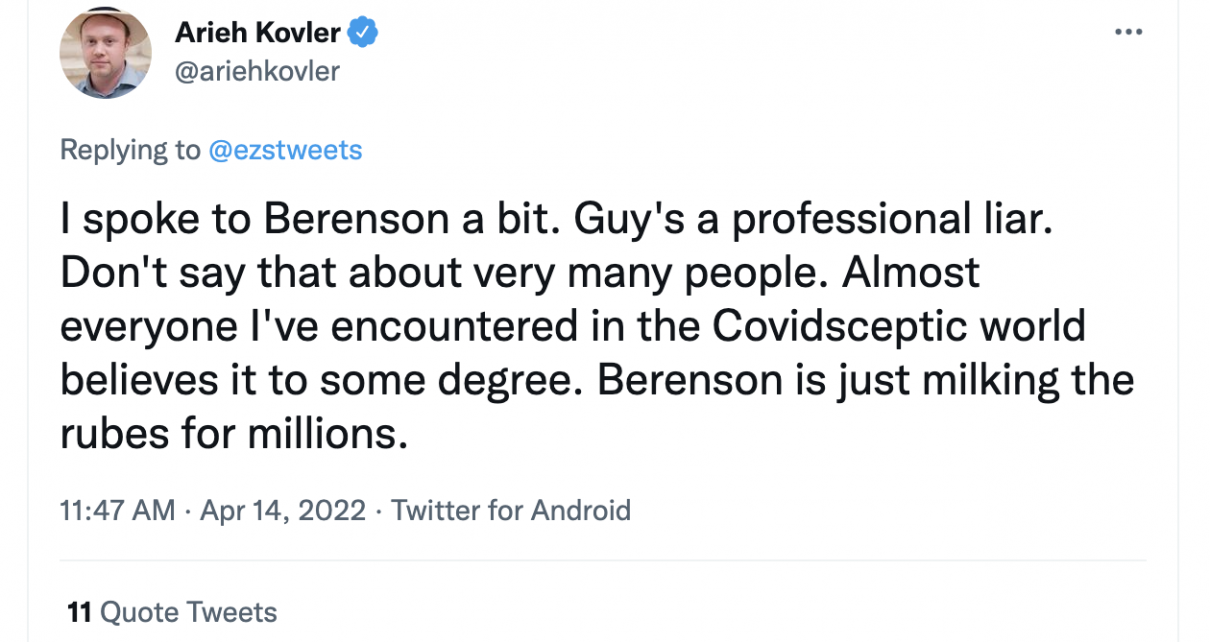The width and height of the screenshot is (1210, 642).
Task: Open the three-dot More options menu
Action: [1128, 32]
